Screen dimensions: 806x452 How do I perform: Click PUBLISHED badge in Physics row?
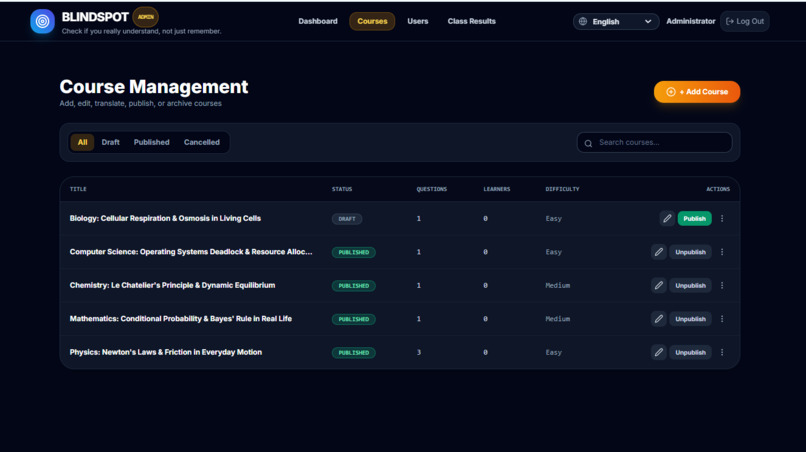click(354, 353)
